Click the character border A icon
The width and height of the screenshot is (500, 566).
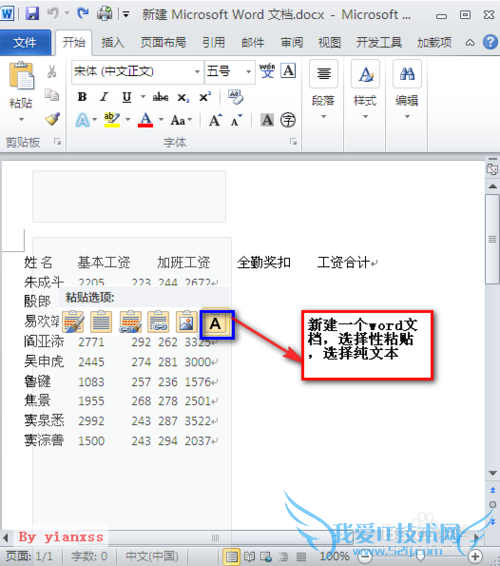(x=288, y=70)
